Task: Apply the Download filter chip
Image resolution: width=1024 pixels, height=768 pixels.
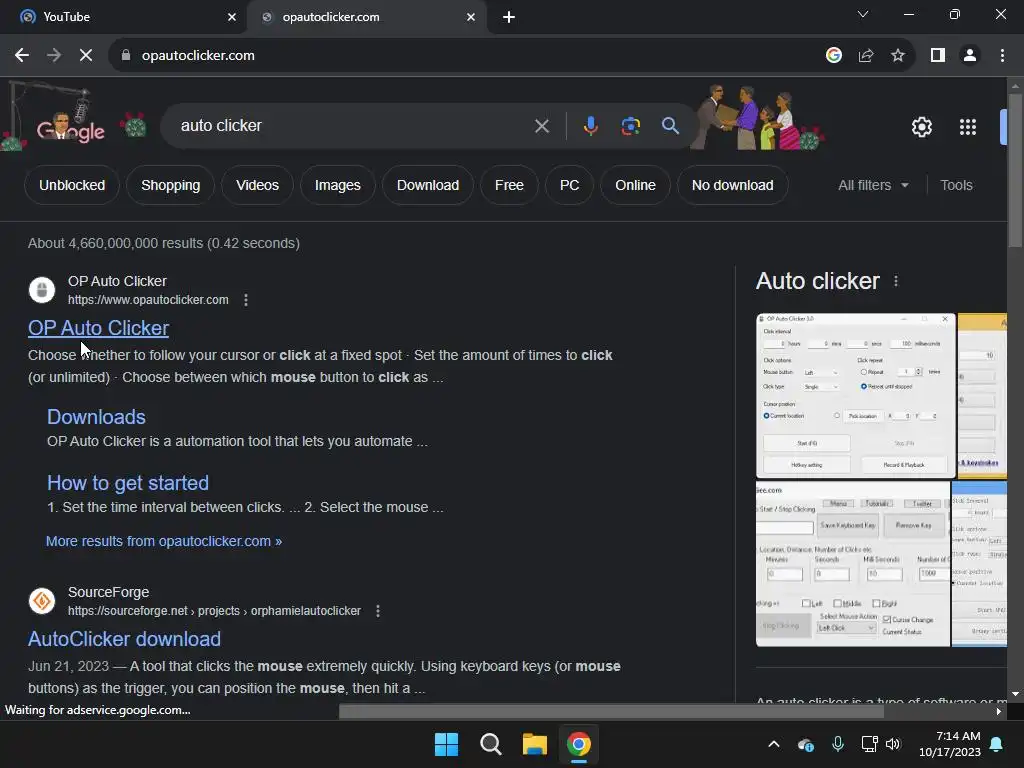Action: 428,185
